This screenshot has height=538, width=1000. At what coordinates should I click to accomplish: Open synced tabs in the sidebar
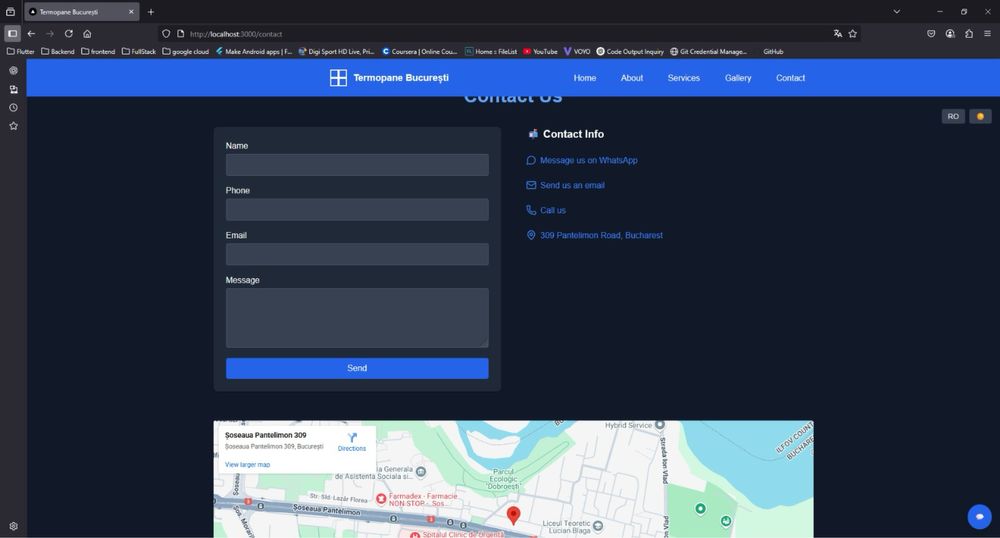point(13,89)
